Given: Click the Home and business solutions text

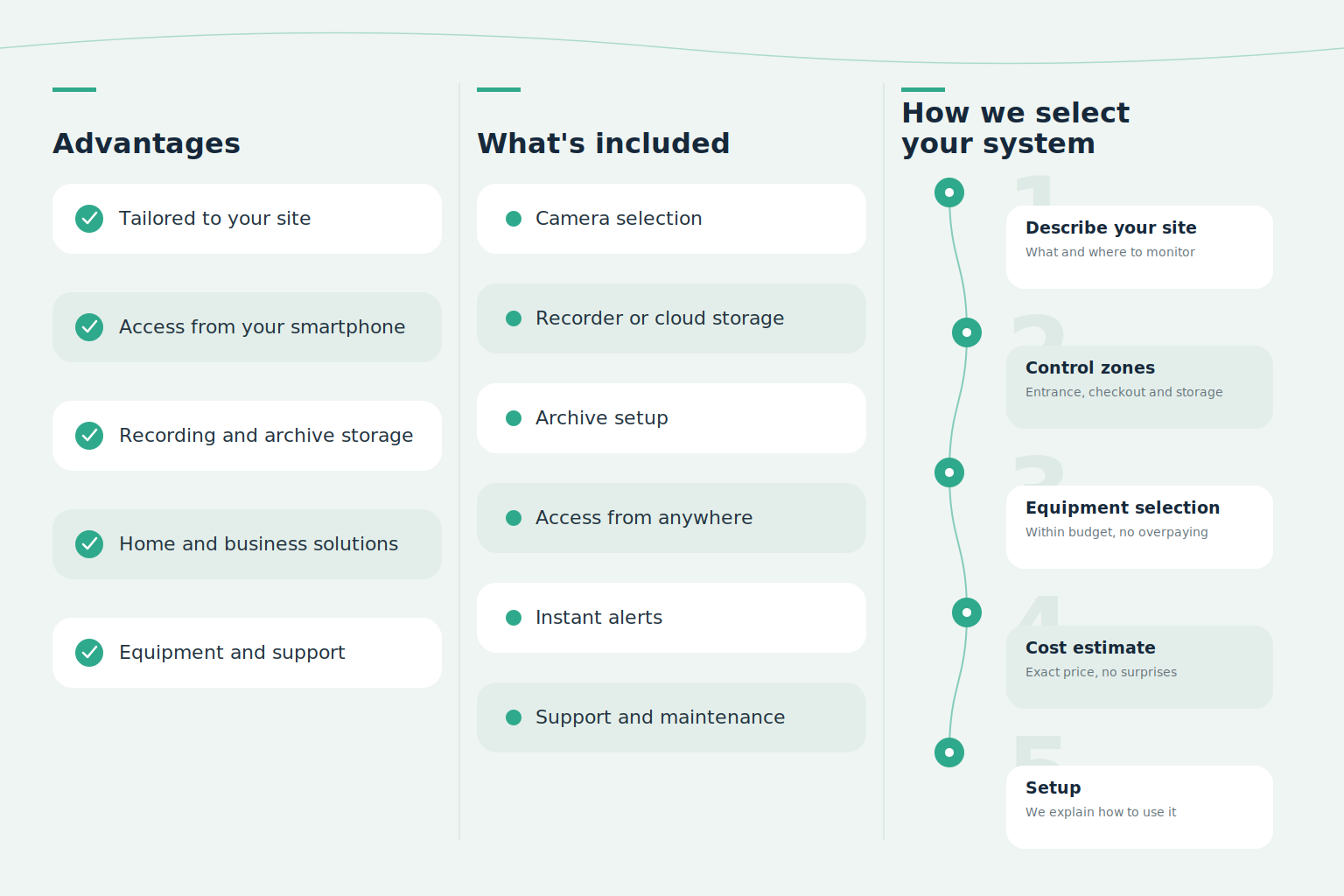Looking at the screenshot, I should (259, 544).
